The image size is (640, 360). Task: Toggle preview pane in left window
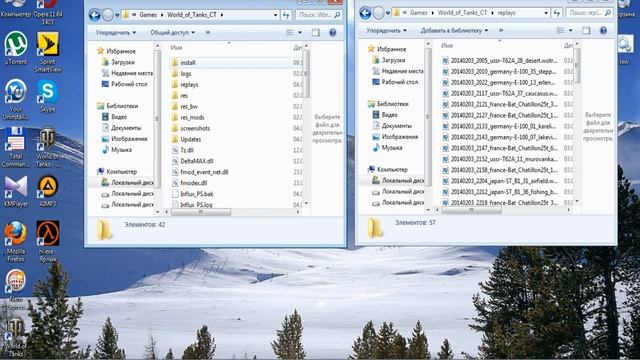click(x=316, y=33)
